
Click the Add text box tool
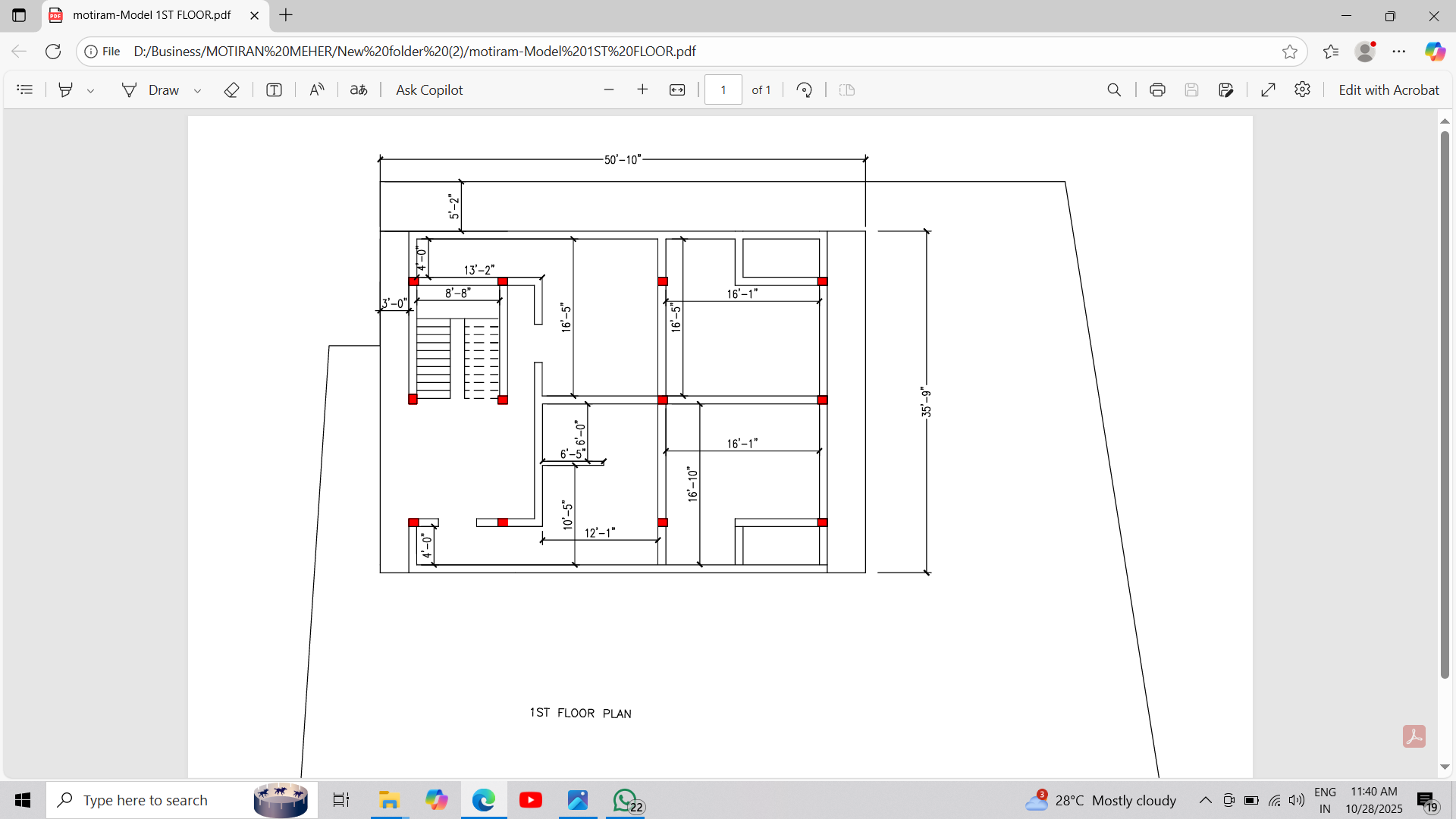274,90
